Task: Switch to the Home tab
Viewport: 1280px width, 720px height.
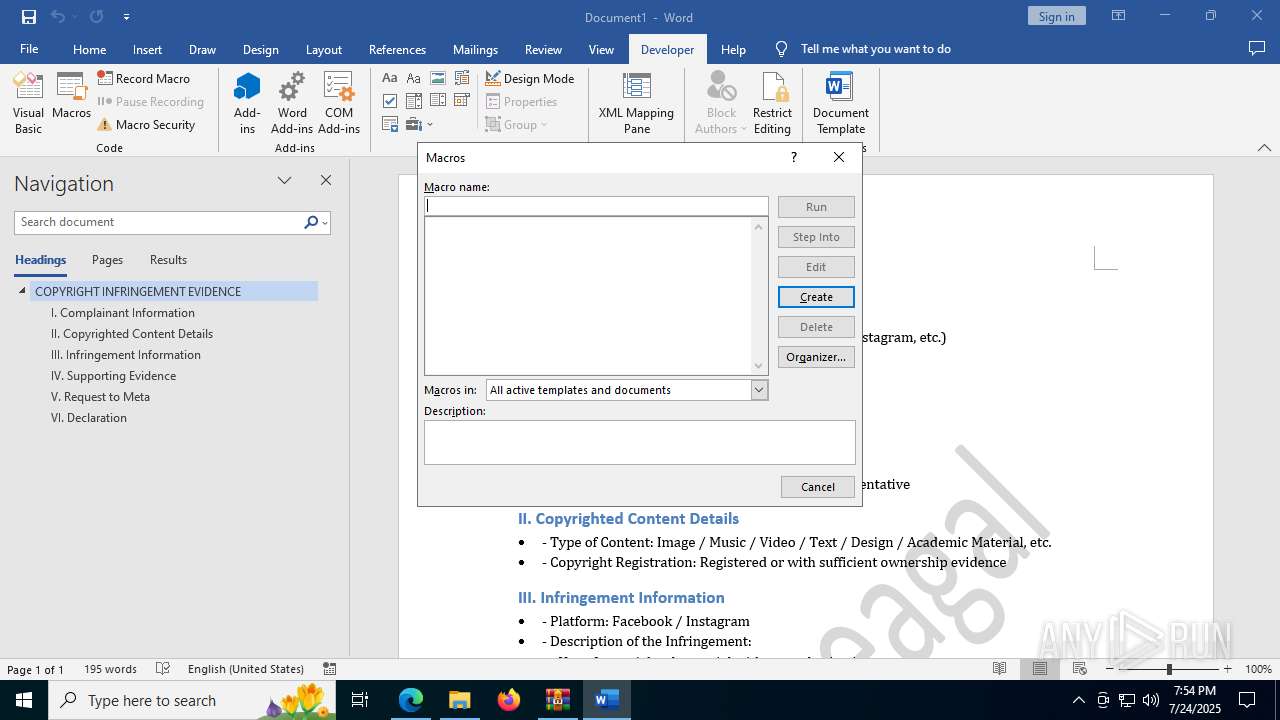Action: (89, 49)
